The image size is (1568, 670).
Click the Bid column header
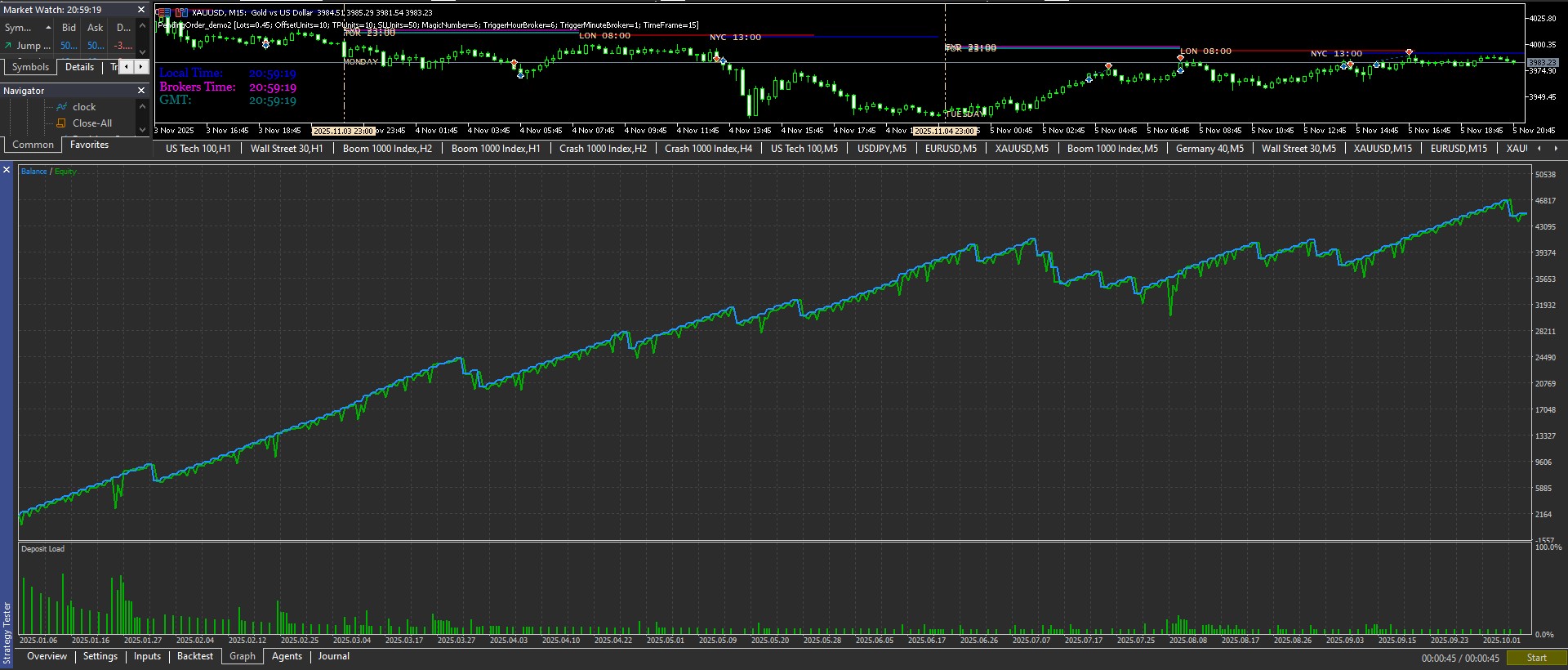click(69, 28)
